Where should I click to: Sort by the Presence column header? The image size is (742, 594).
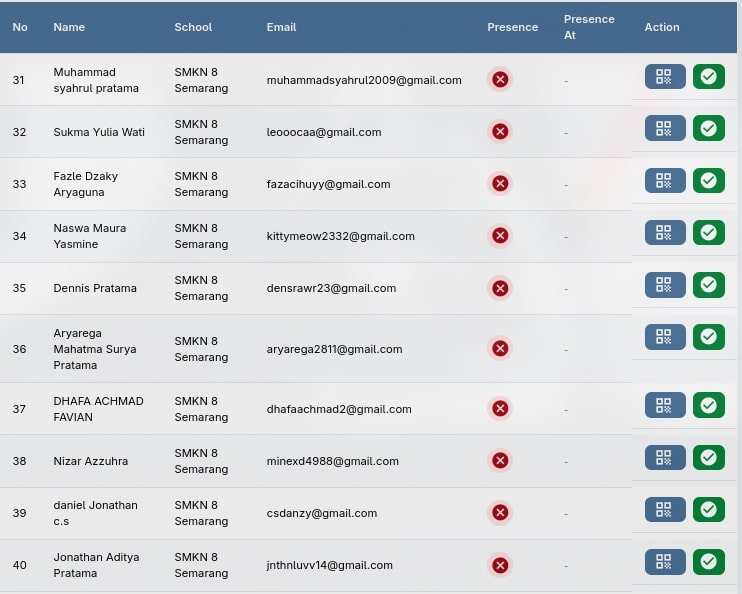512,27
